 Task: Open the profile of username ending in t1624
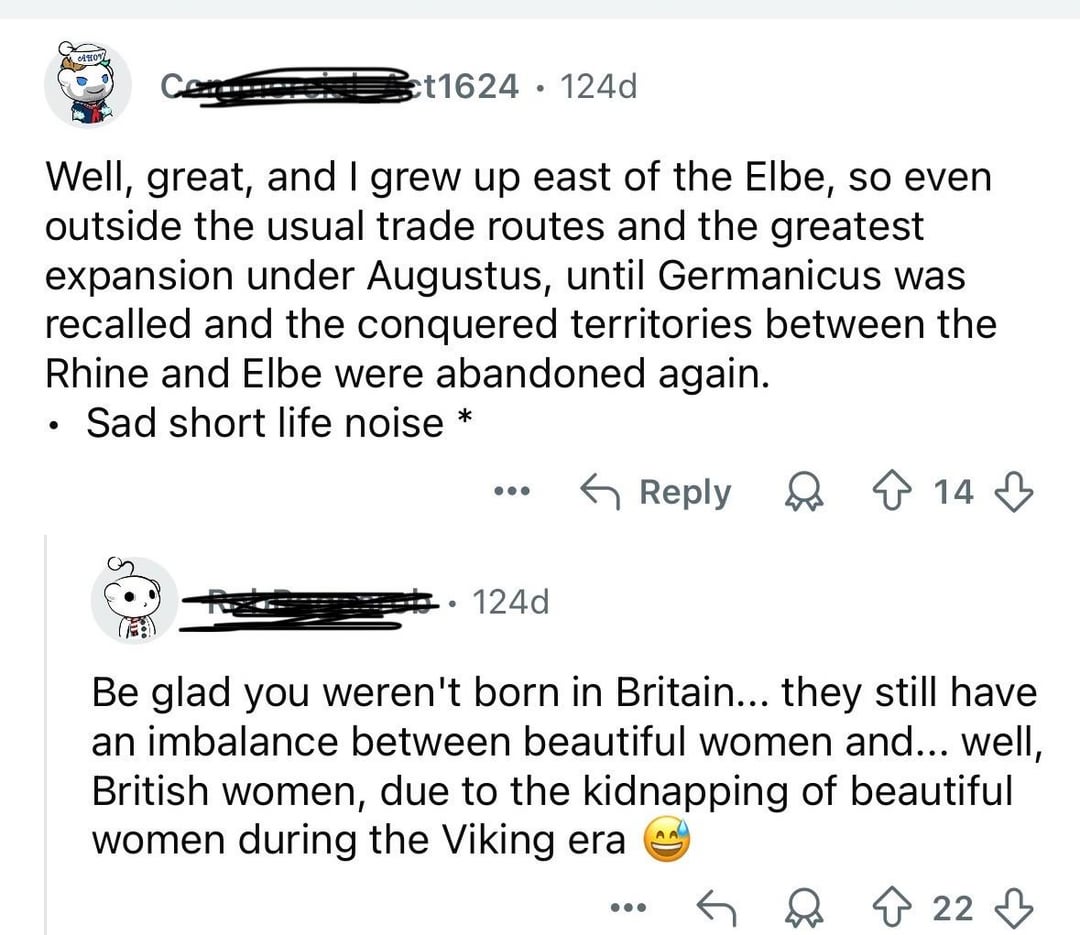[x=340, y=87]
